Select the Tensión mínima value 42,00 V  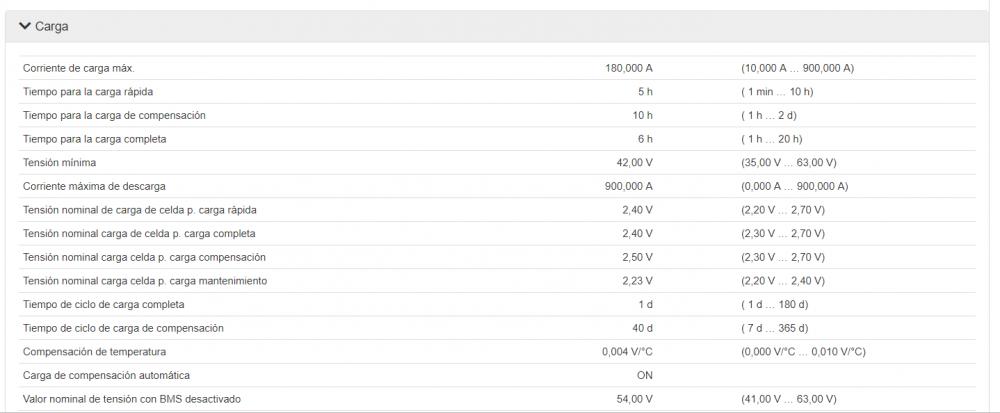(634, 163)
